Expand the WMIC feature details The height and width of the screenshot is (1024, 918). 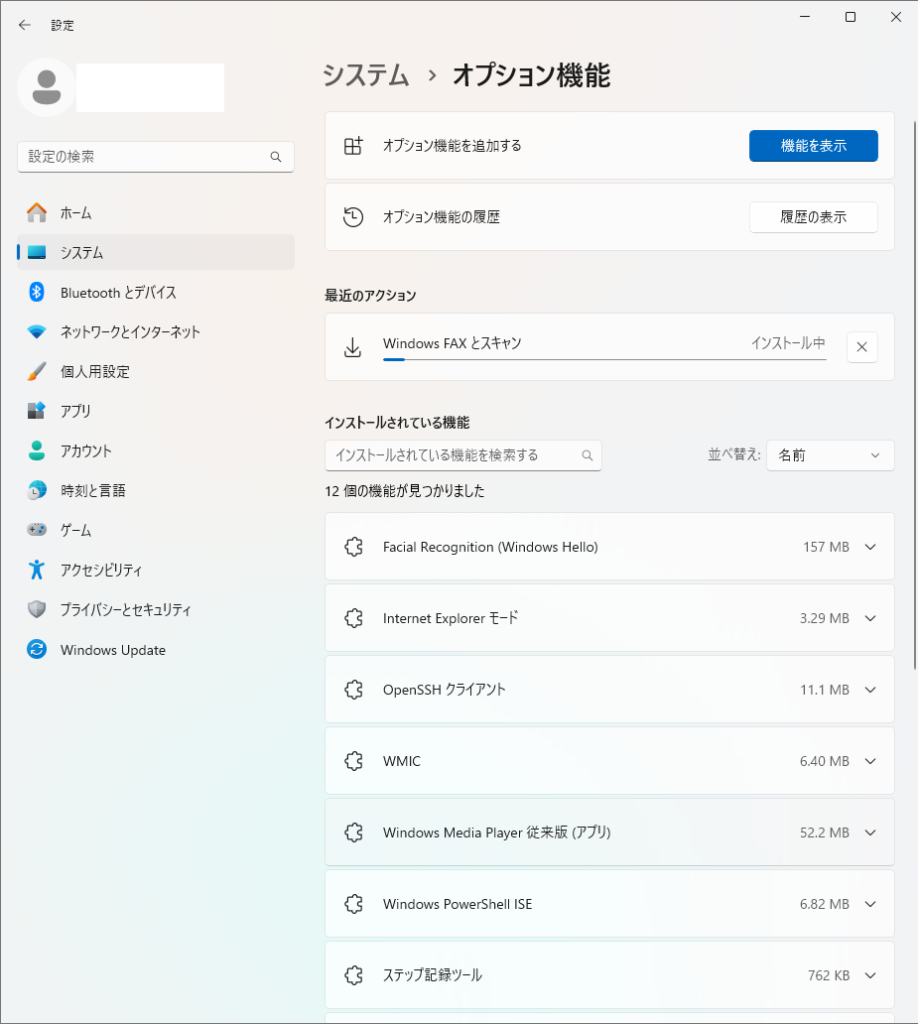(x=870, y=761)
